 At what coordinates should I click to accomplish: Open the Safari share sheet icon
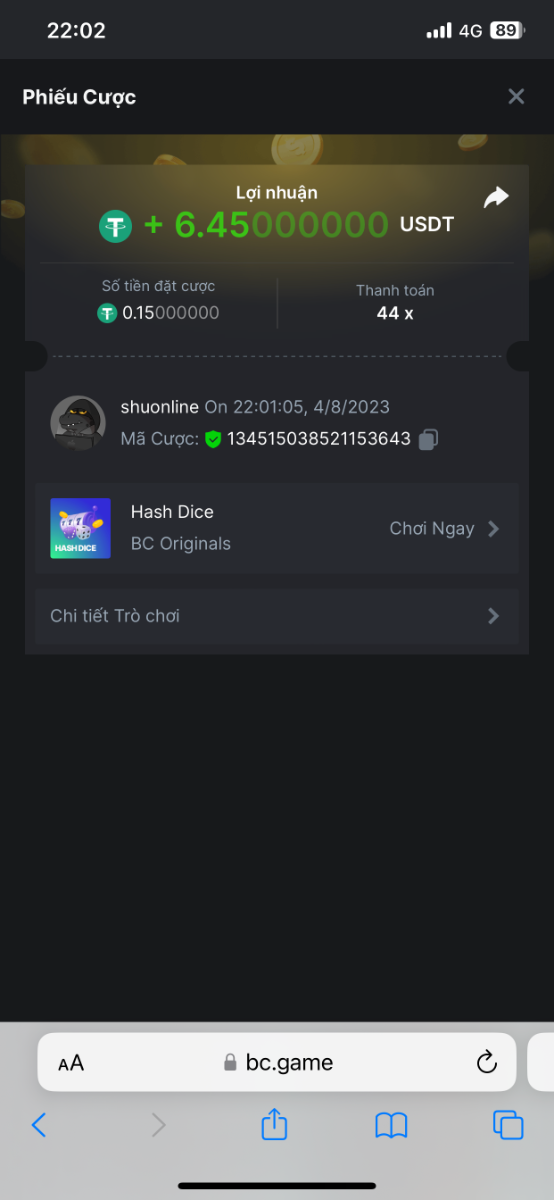[x=274, y=1124]
